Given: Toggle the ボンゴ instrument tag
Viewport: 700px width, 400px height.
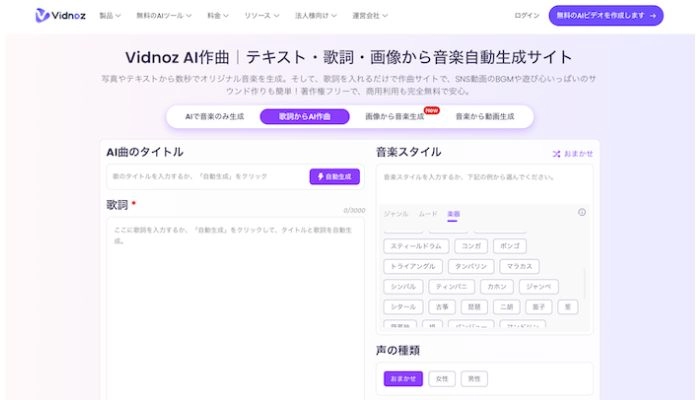Looking at the screenshot, I should 510,246.
